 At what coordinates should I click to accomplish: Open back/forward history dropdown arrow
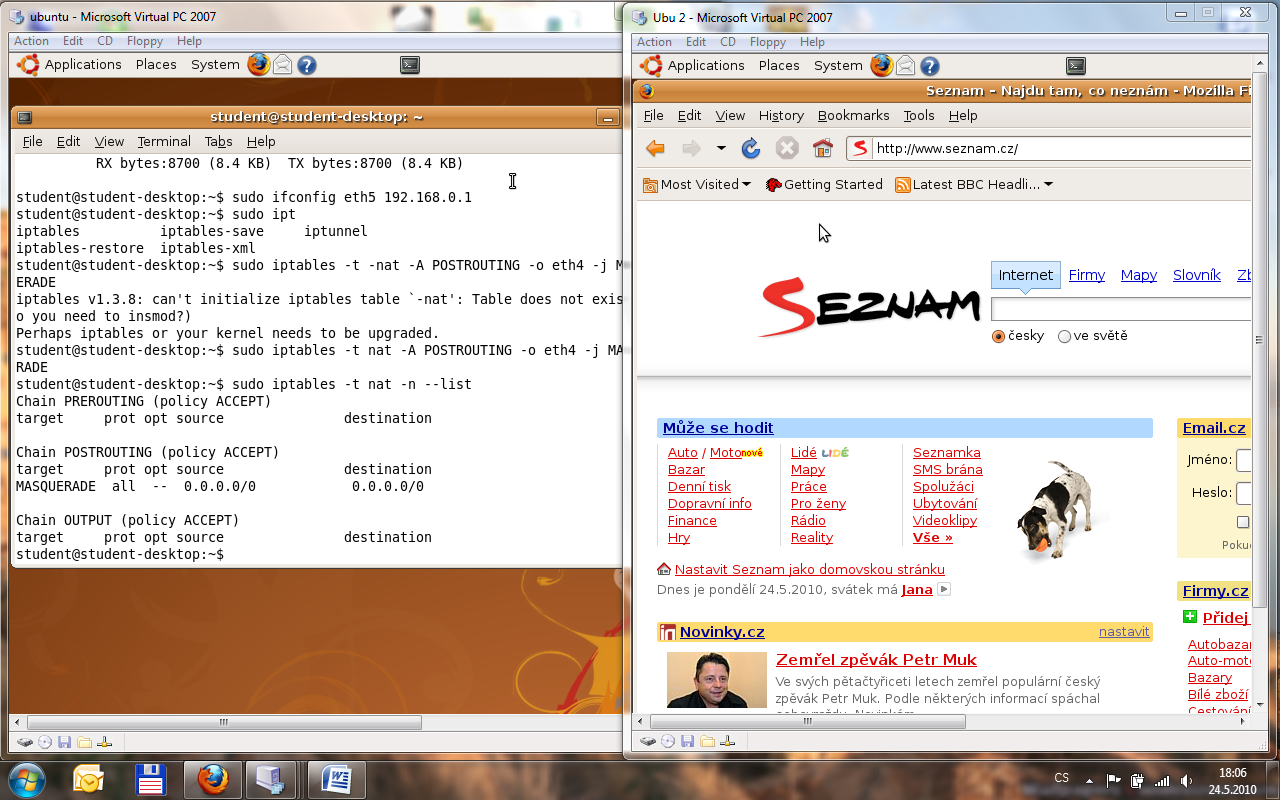point(721,149)
